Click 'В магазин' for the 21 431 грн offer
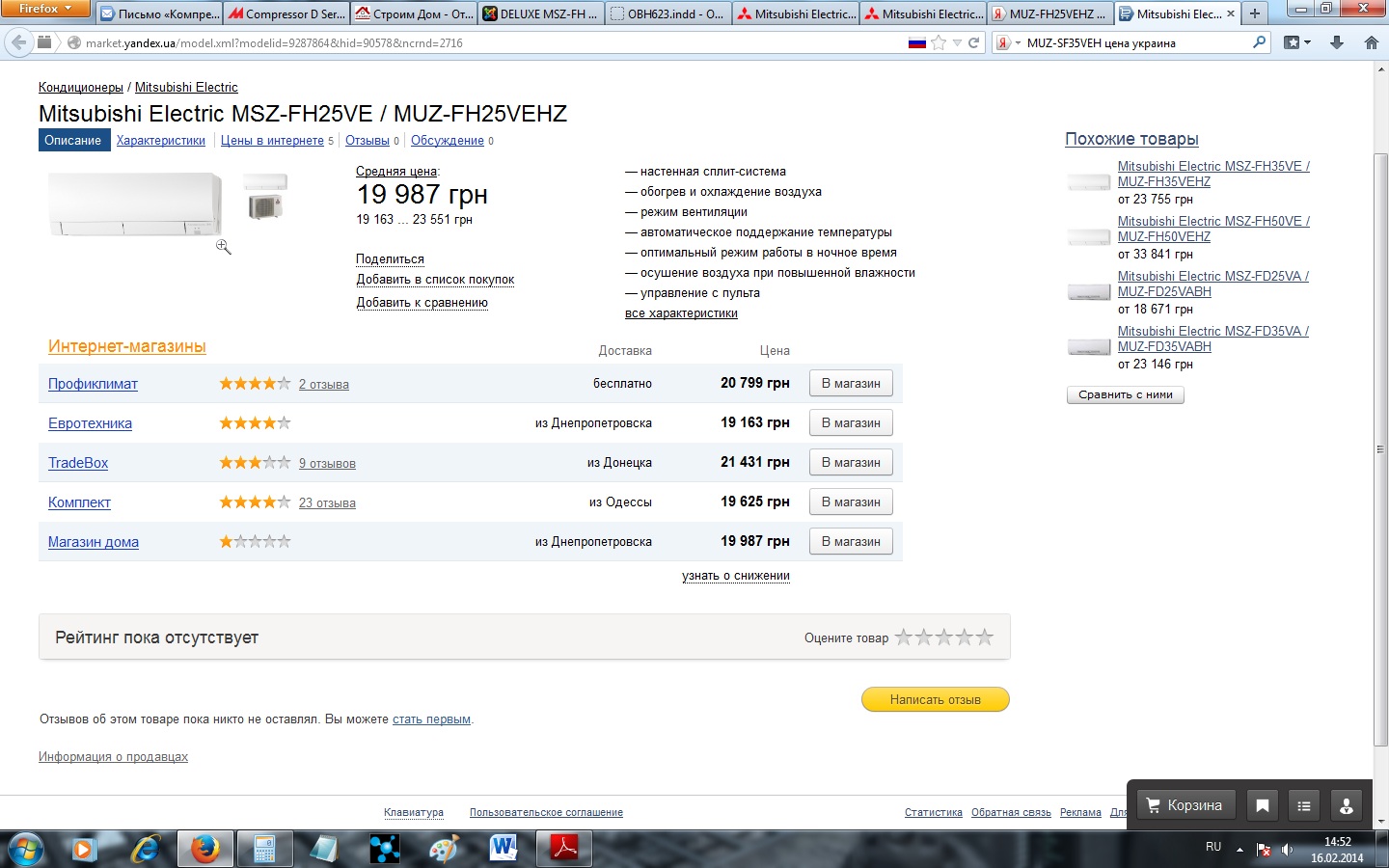This screenshot has width=1389, height=868. [851, 463]
